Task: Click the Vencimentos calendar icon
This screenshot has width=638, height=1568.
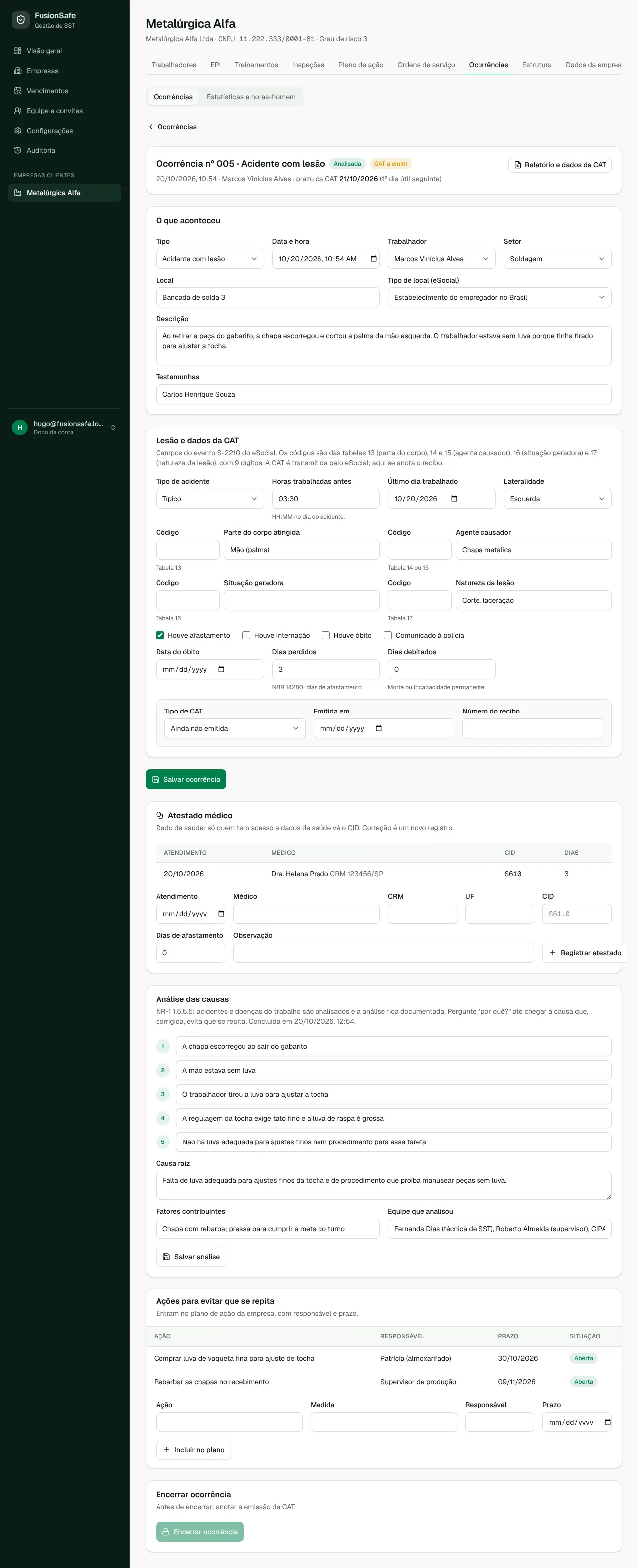Action: click(18, 91)
